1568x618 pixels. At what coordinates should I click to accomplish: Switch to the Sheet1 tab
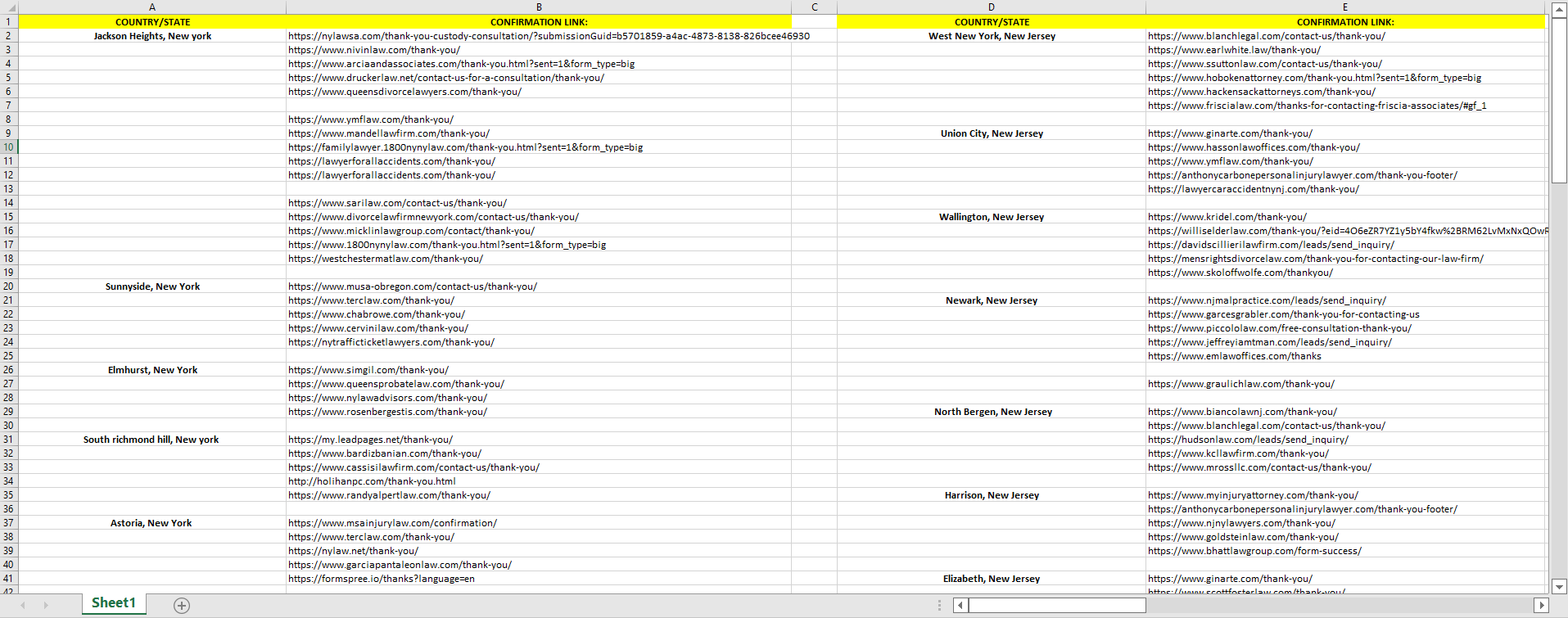[x=114, y=603]
